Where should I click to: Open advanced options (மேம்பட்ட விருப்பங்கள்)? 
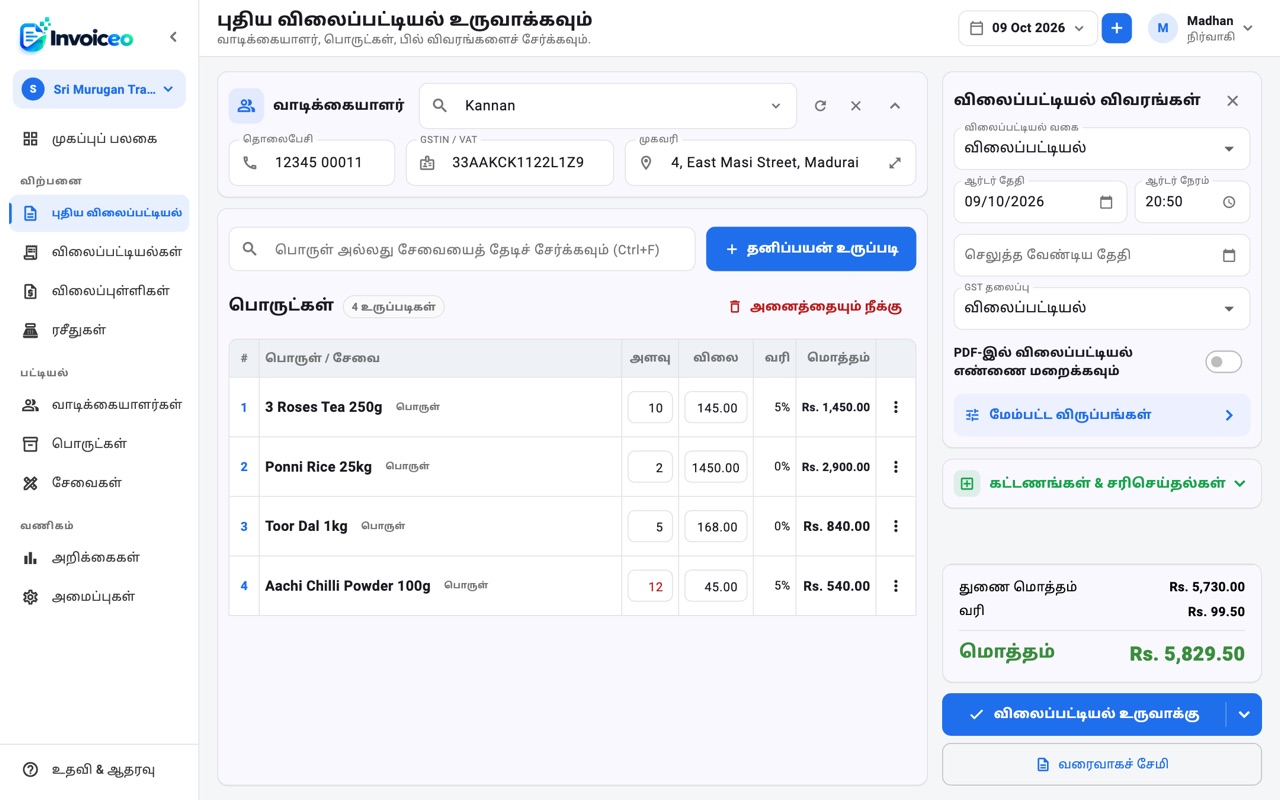point(1102,415)
